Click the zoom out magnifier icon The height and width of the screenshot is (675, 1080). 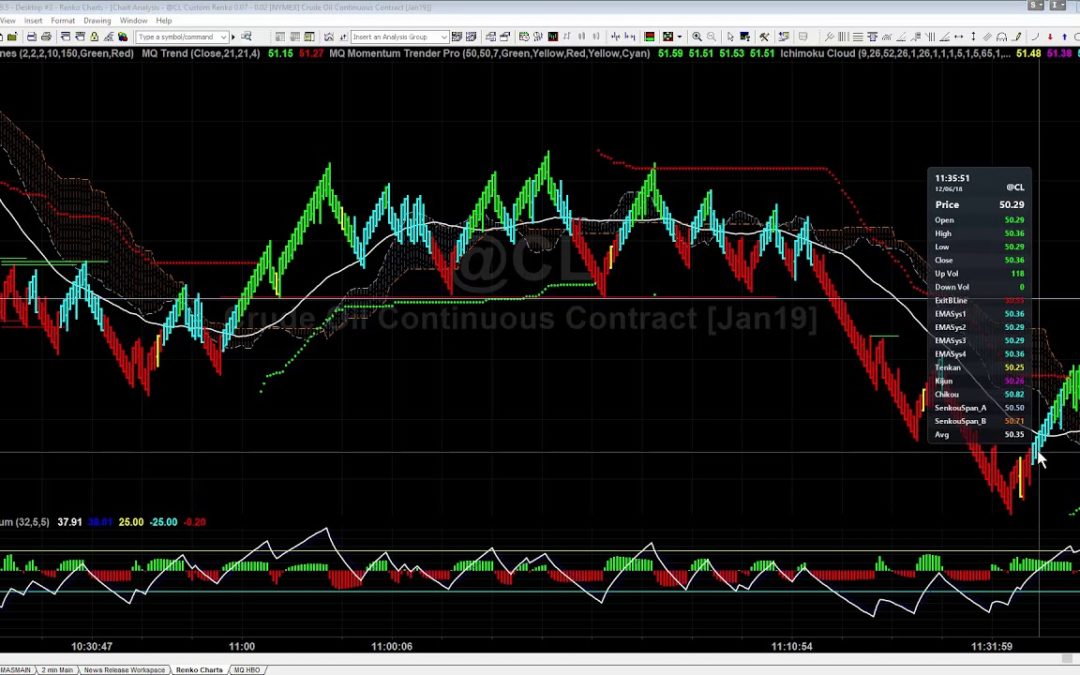[x=711, y=37]
